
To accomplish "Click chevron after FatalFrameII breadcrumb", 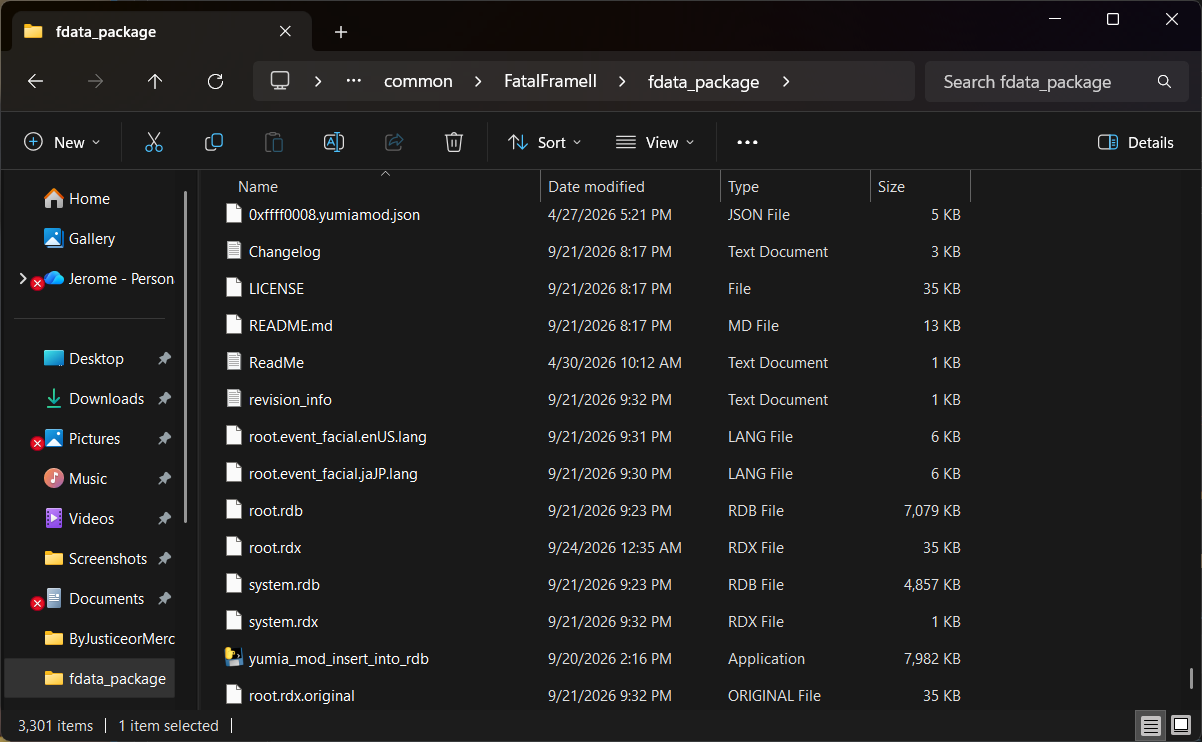I will point(622,82).
